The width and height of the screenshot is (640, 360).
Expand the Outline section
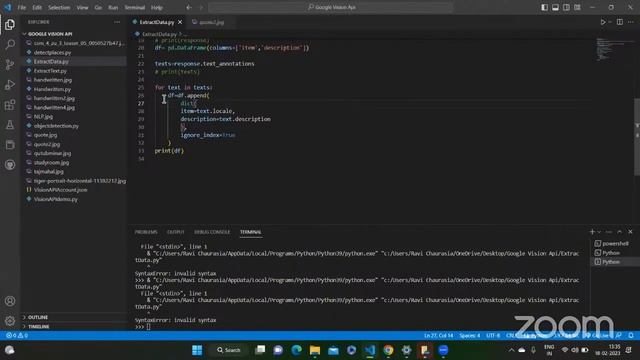coord(38,317)
